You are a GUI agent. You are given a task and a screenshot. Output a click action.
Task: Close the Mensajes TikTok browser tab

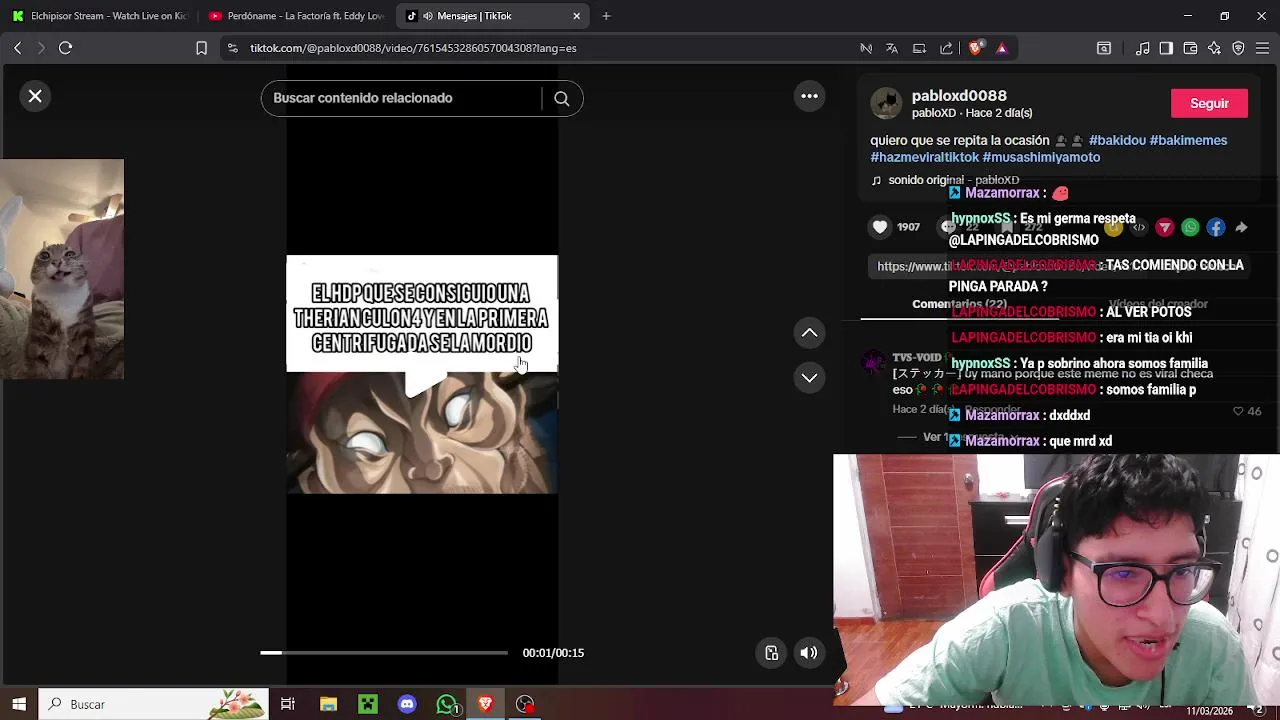click(576, 16)
